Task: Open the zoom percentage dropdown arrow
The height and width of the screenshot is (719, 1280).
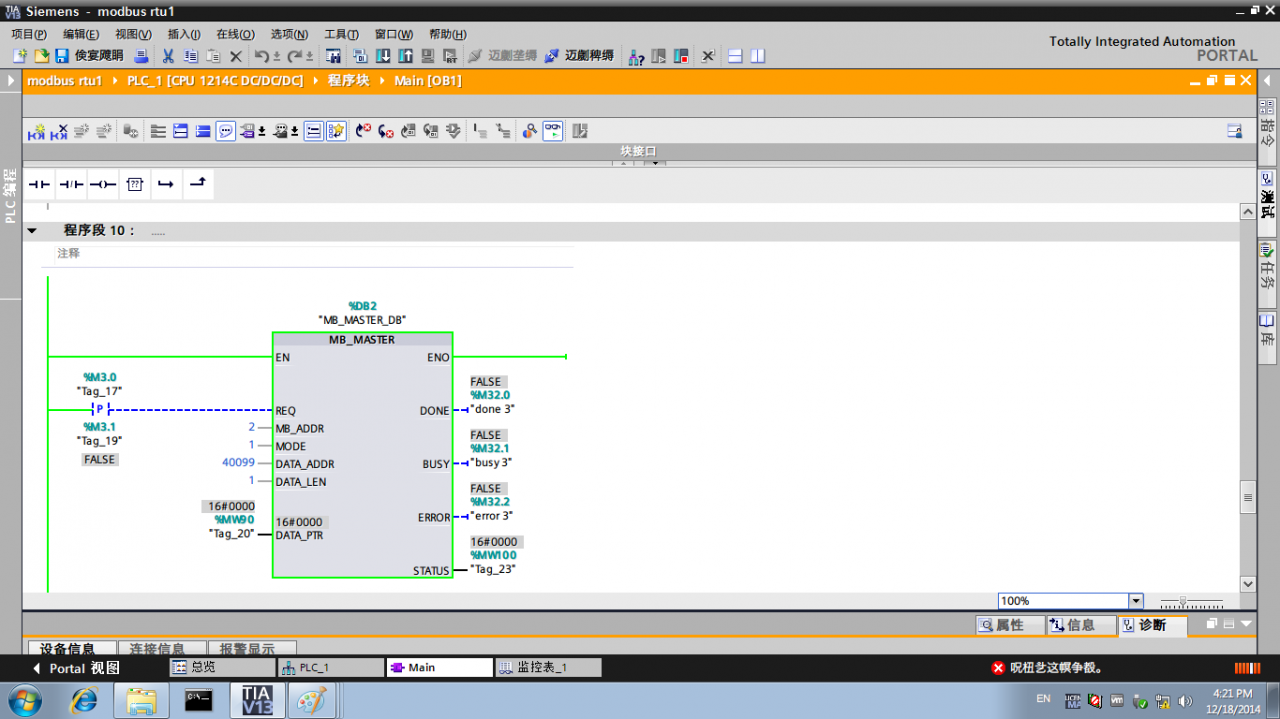Action: pos(1135,601)
